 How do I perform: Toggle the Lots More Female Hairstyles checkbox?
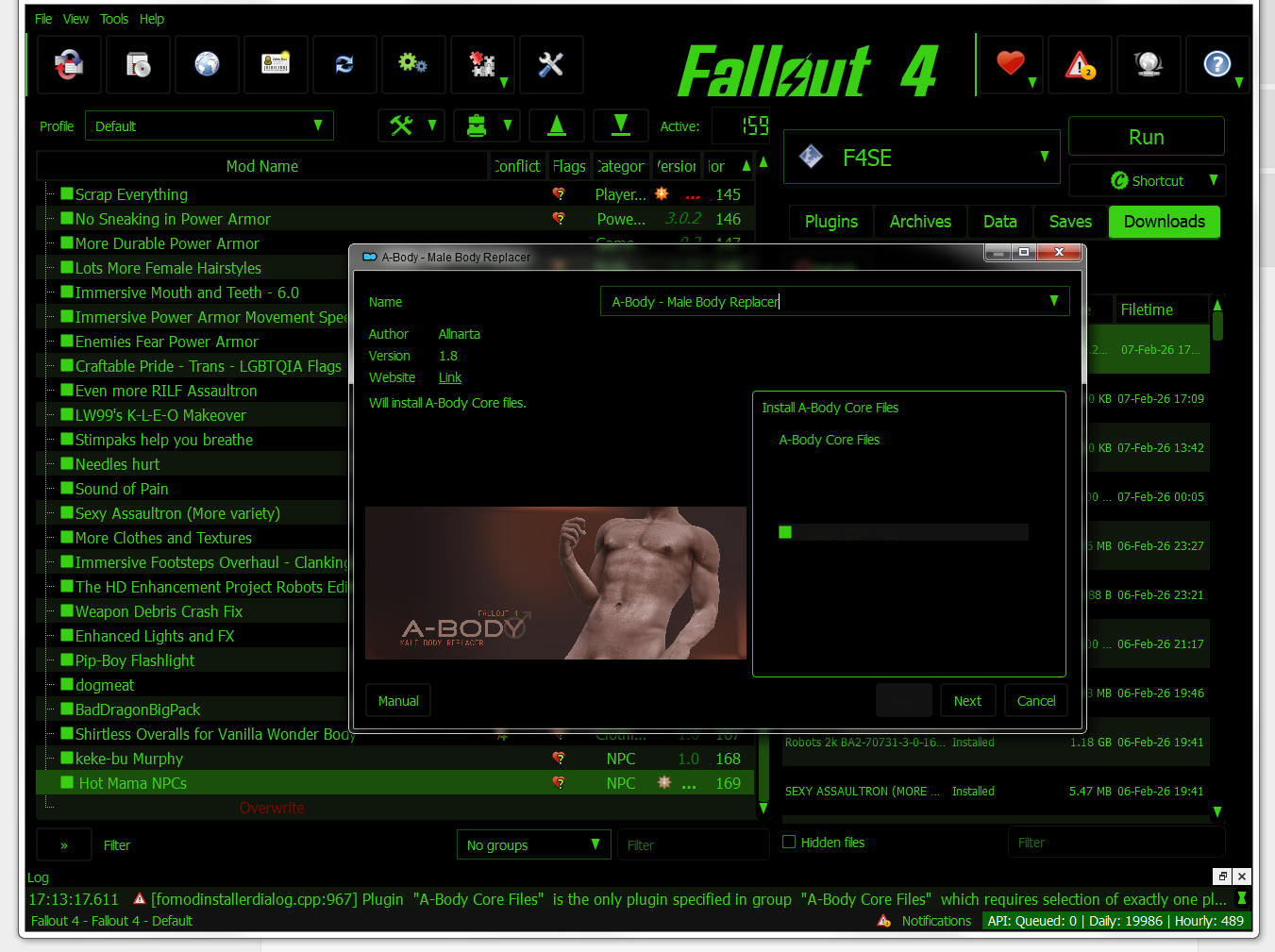(x=67, y=267)
